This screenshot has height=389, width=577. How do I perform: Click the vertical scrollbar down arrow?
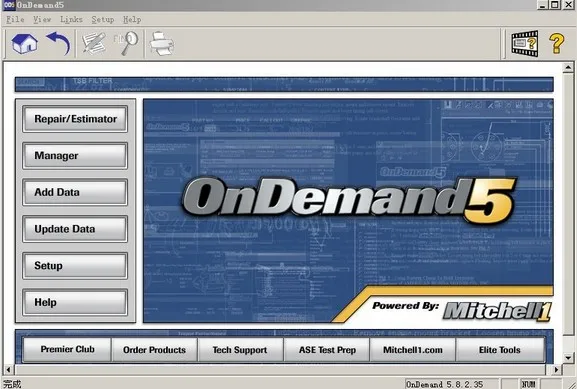tap(568, 357)
